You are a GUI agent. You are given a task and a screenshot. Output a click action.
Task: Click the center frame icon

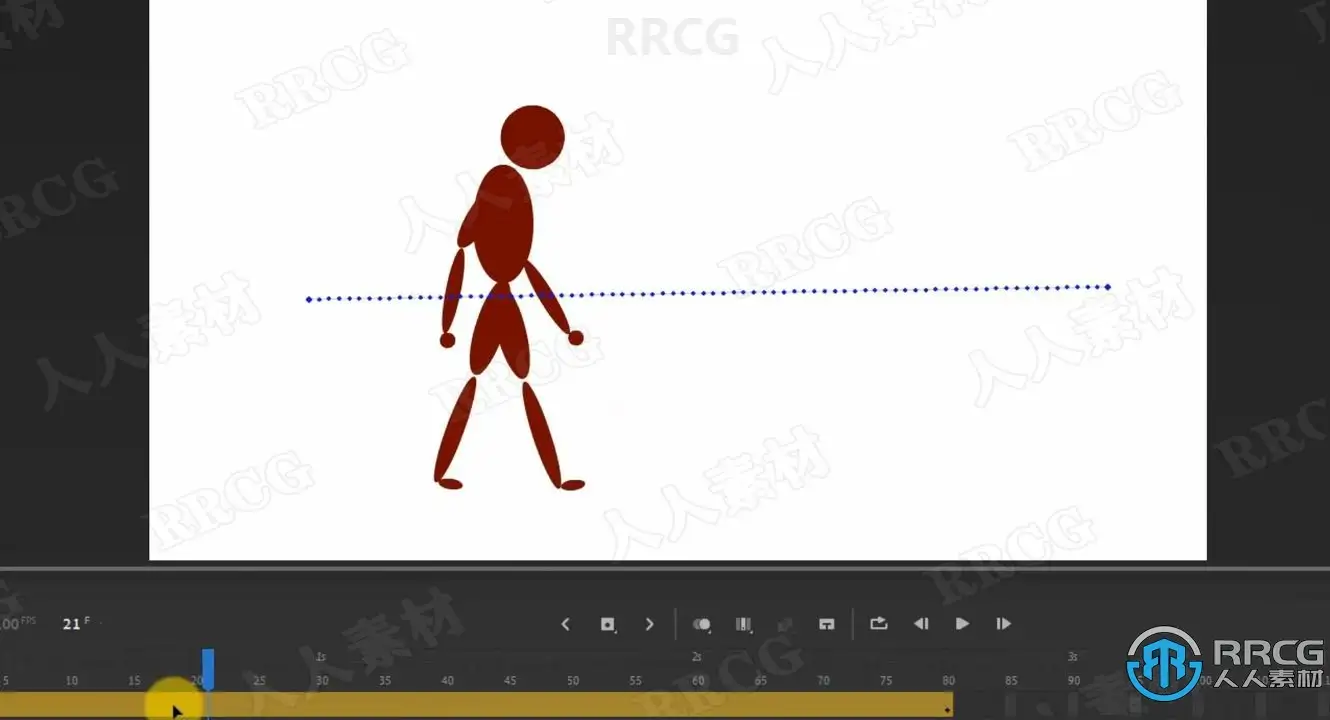[826, 624]
